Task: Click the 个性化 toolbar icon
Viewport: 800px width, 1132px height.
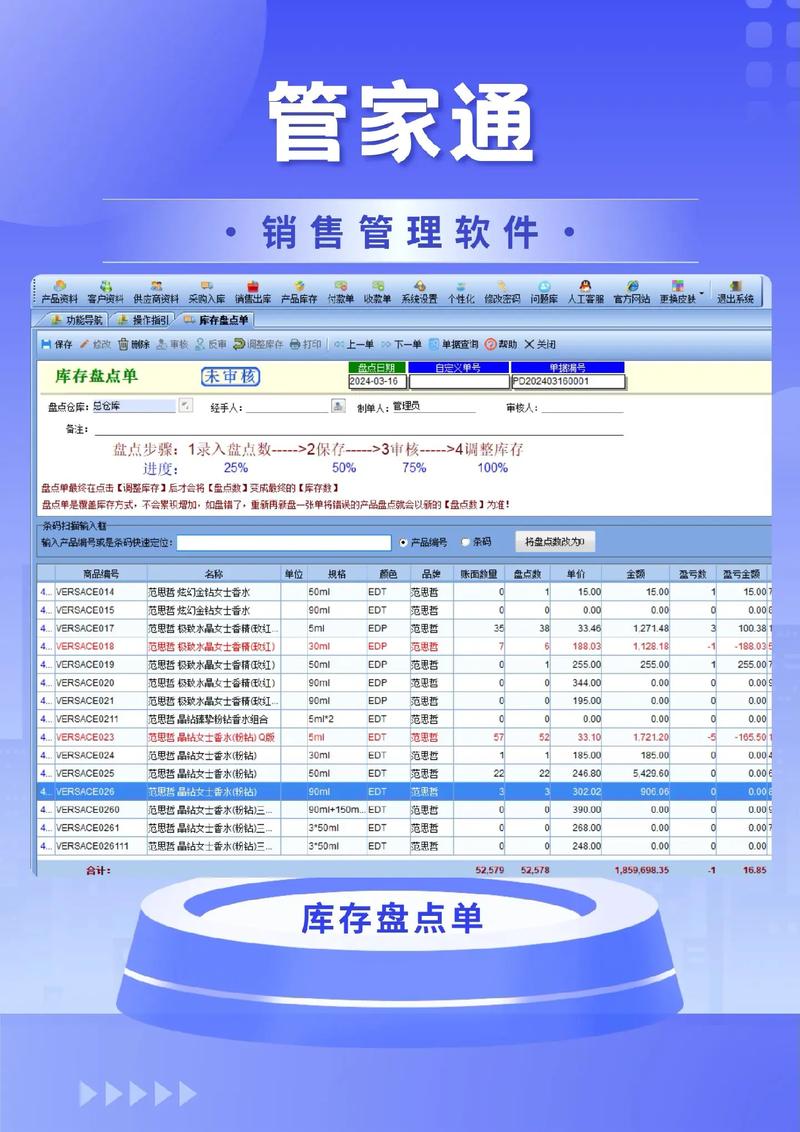Action: tap(461, 292)
